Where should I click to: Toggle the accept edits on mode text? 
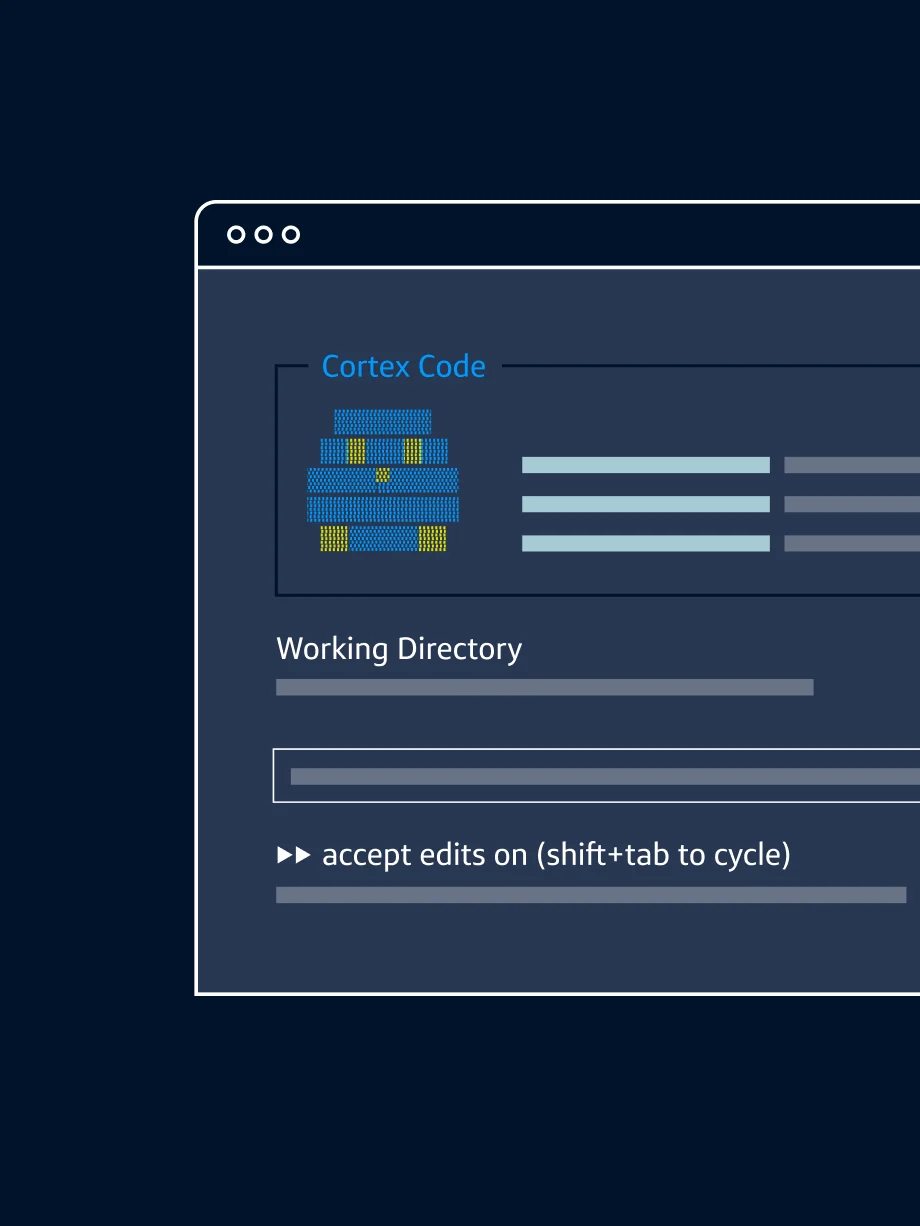(x=556, y=855)
